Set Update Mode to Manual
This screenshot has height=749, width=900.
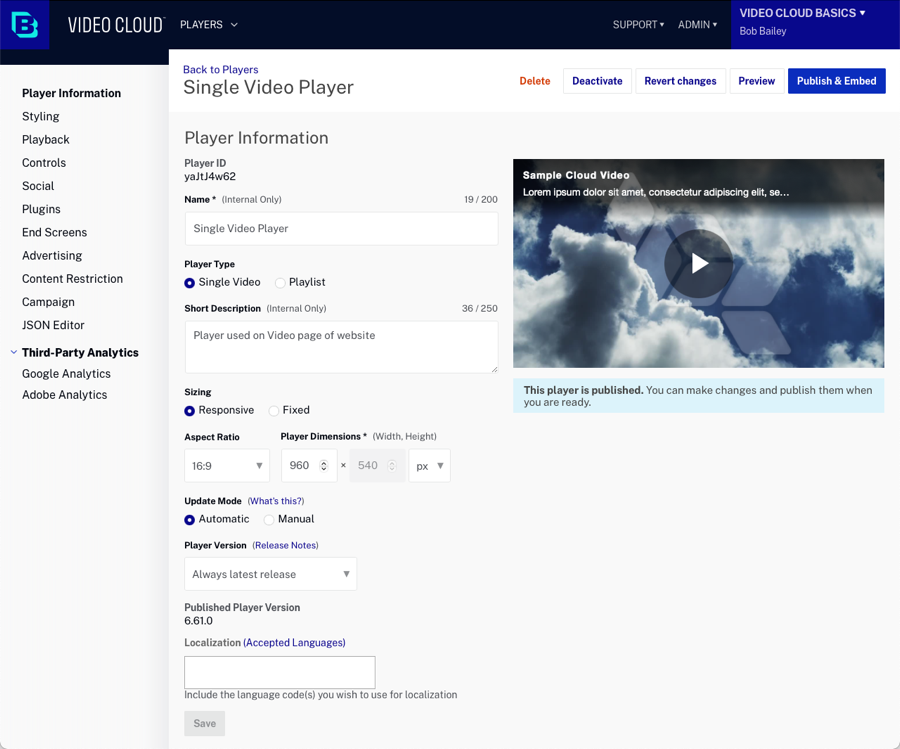(269, 520)
